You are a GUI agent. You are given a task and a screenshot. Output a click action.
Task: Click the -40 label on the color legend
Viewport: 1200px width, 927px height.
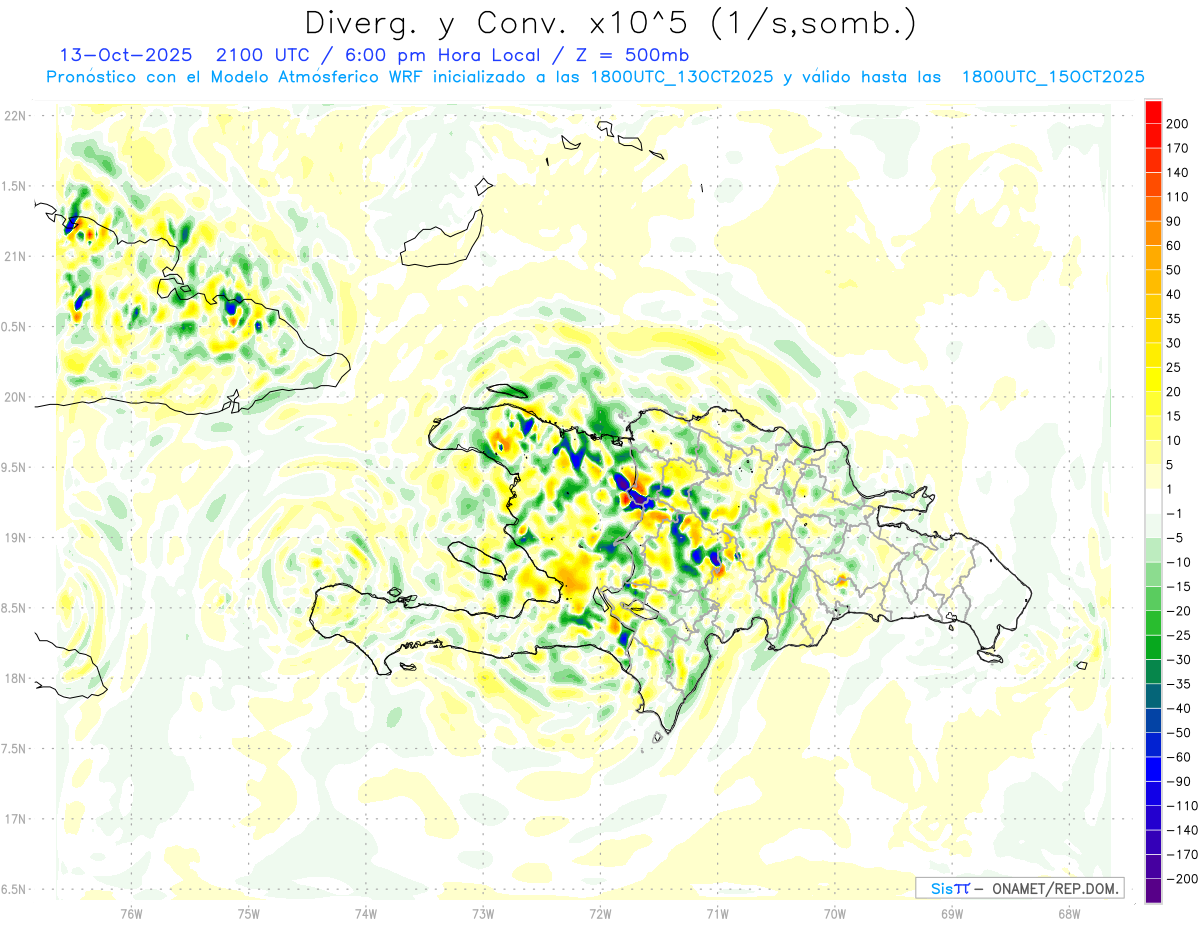pyautogui.click(x=1175, y=708)
